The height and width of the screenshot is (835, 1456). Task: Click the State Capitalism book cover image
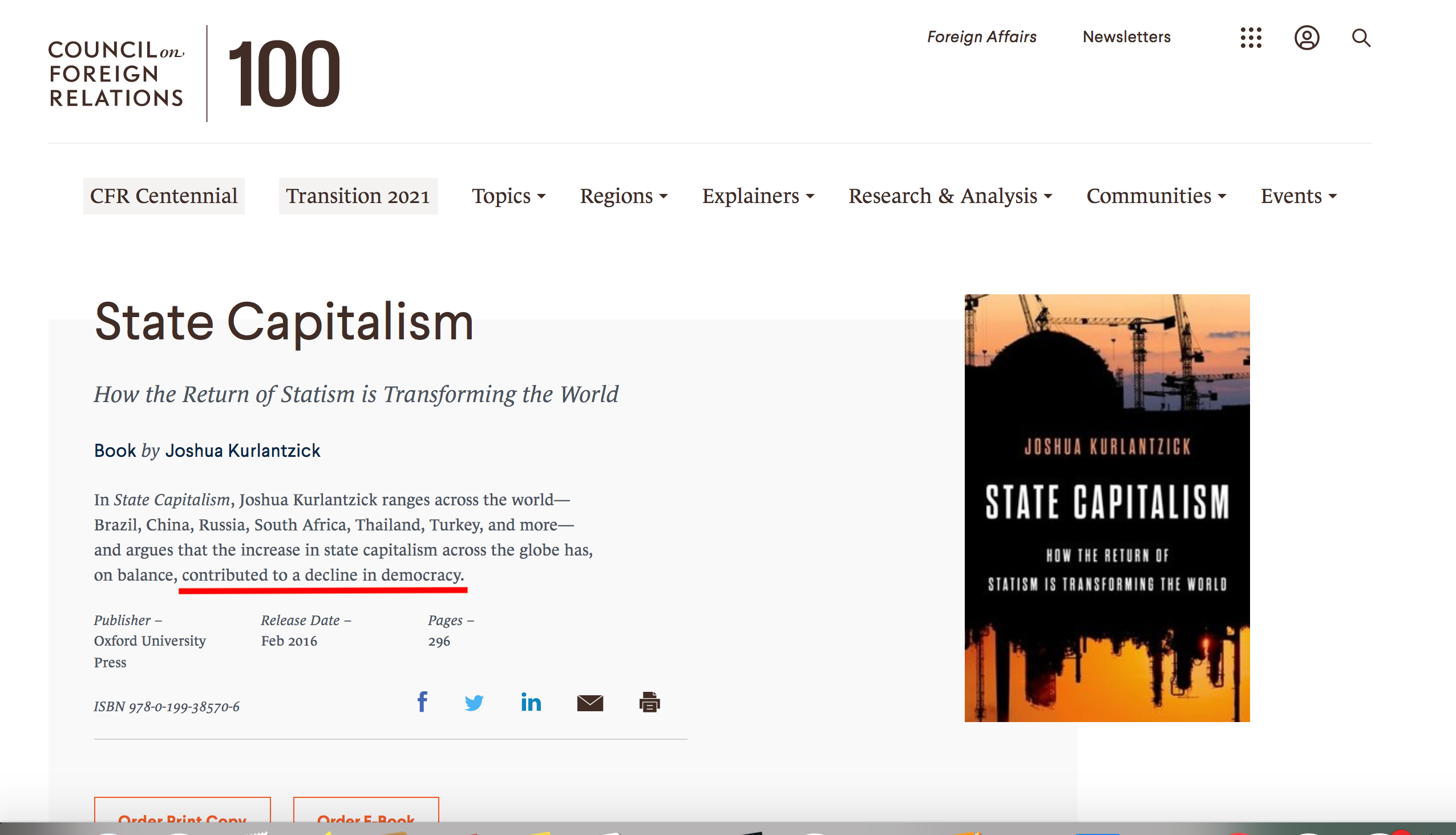tap(1107, 508)
